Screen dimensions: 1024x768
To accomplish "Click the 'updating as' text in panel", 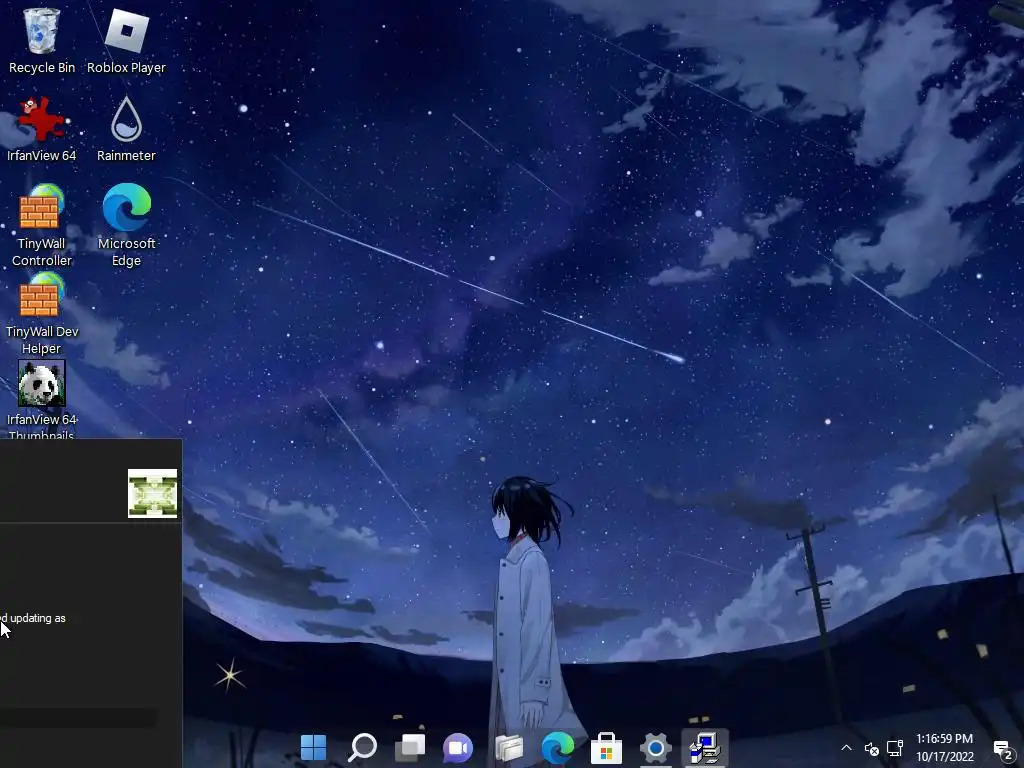I will tap(38, 618).
